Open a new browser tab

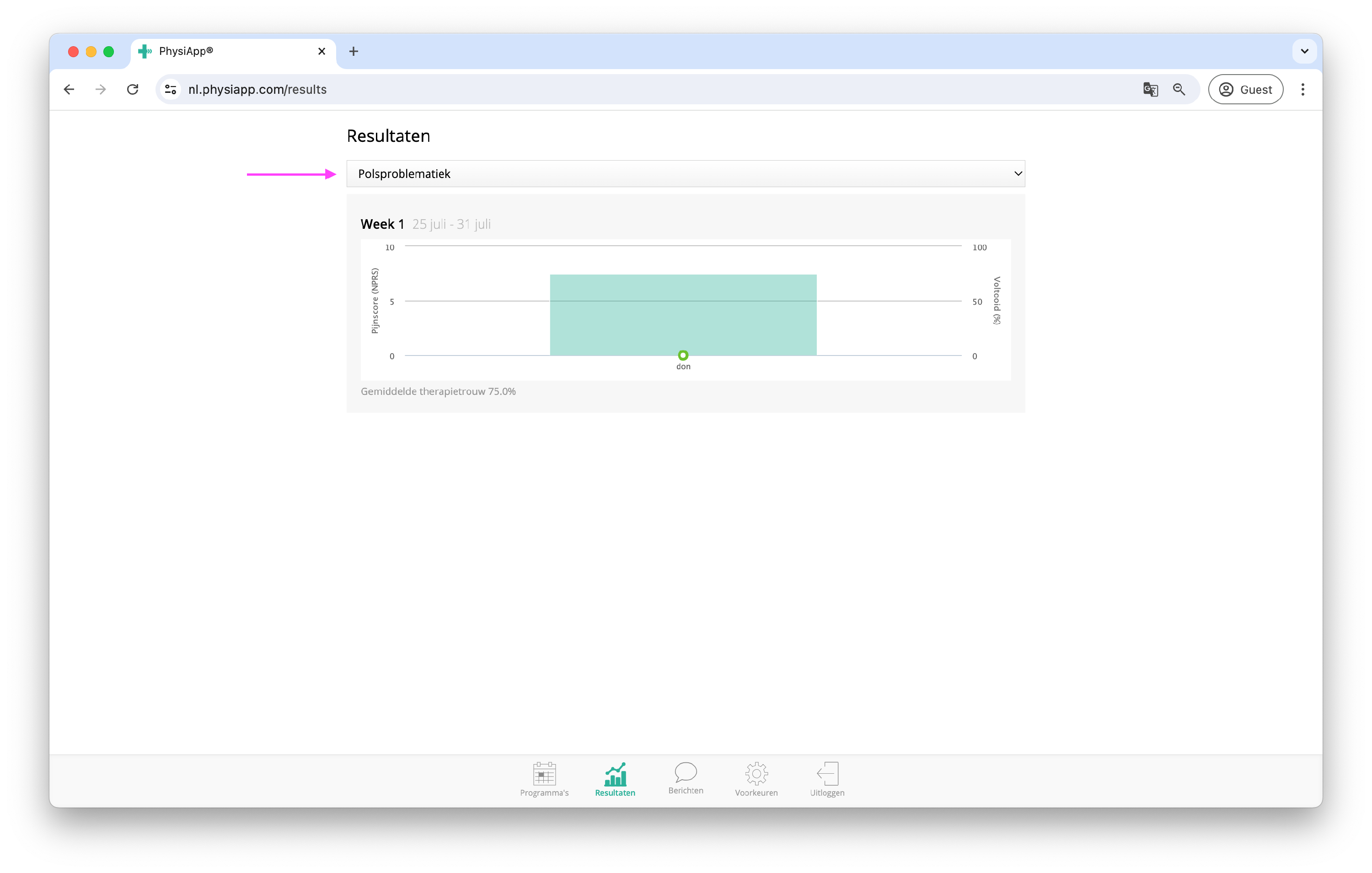pyautogui.click(x=353, y=51)
